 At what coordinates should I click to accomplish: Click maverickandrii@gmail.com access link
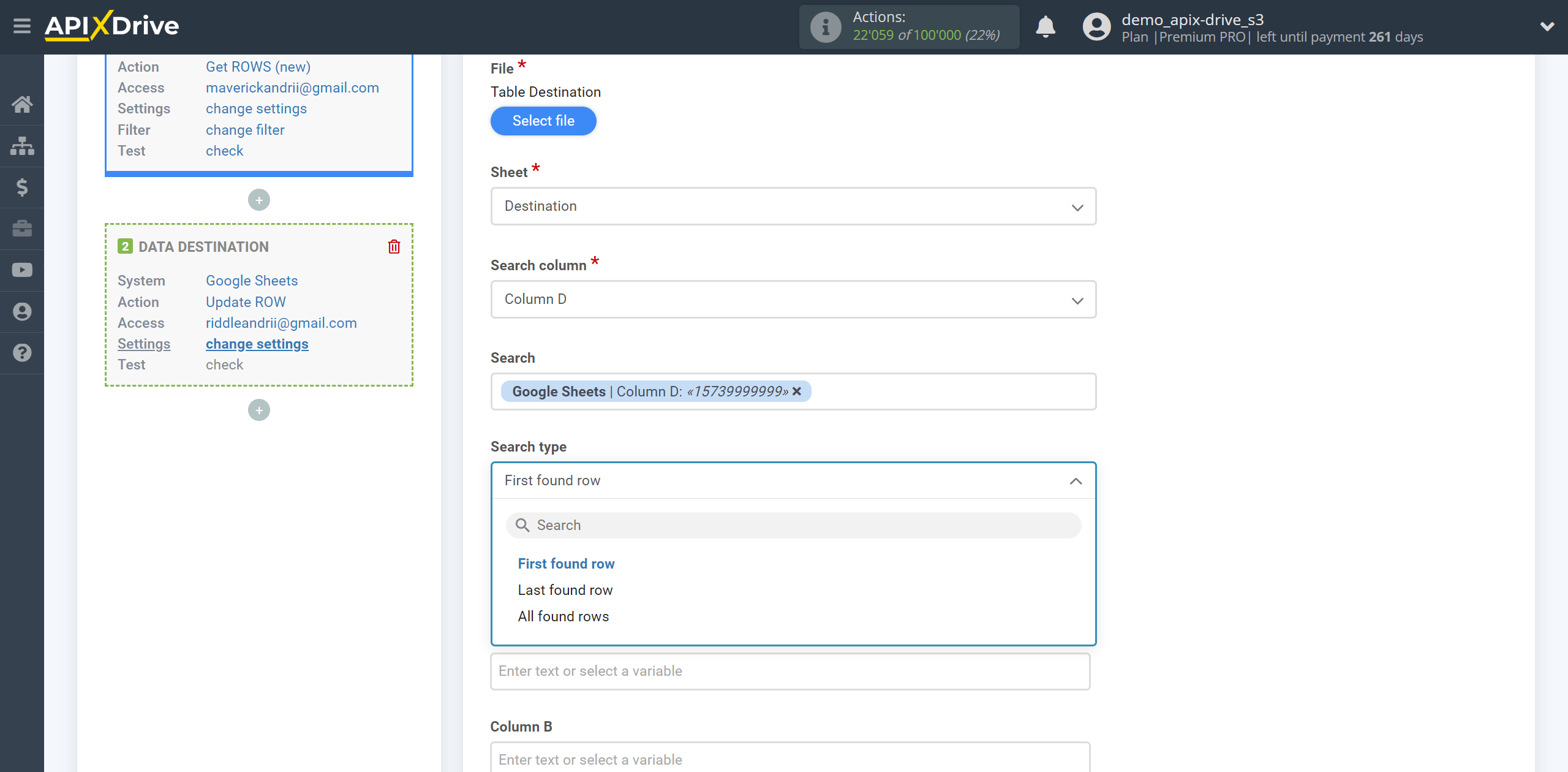tap(292, 88)
